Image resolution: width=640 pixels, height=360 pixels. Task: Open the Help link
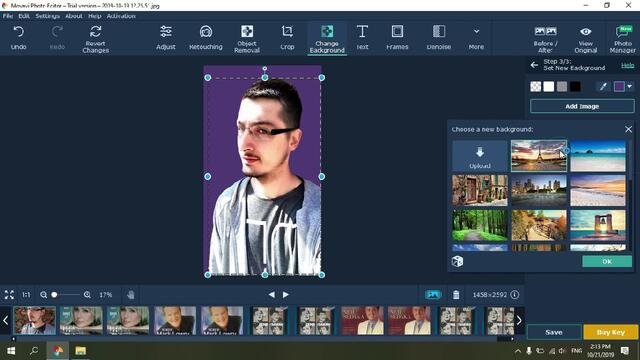point(627,65)
